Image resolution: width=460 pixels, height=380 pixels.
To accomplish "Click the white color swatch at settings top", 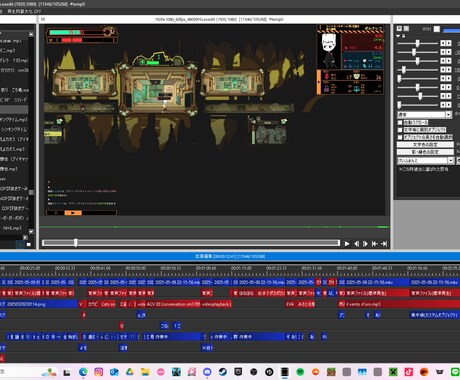I will pos(437,29).
